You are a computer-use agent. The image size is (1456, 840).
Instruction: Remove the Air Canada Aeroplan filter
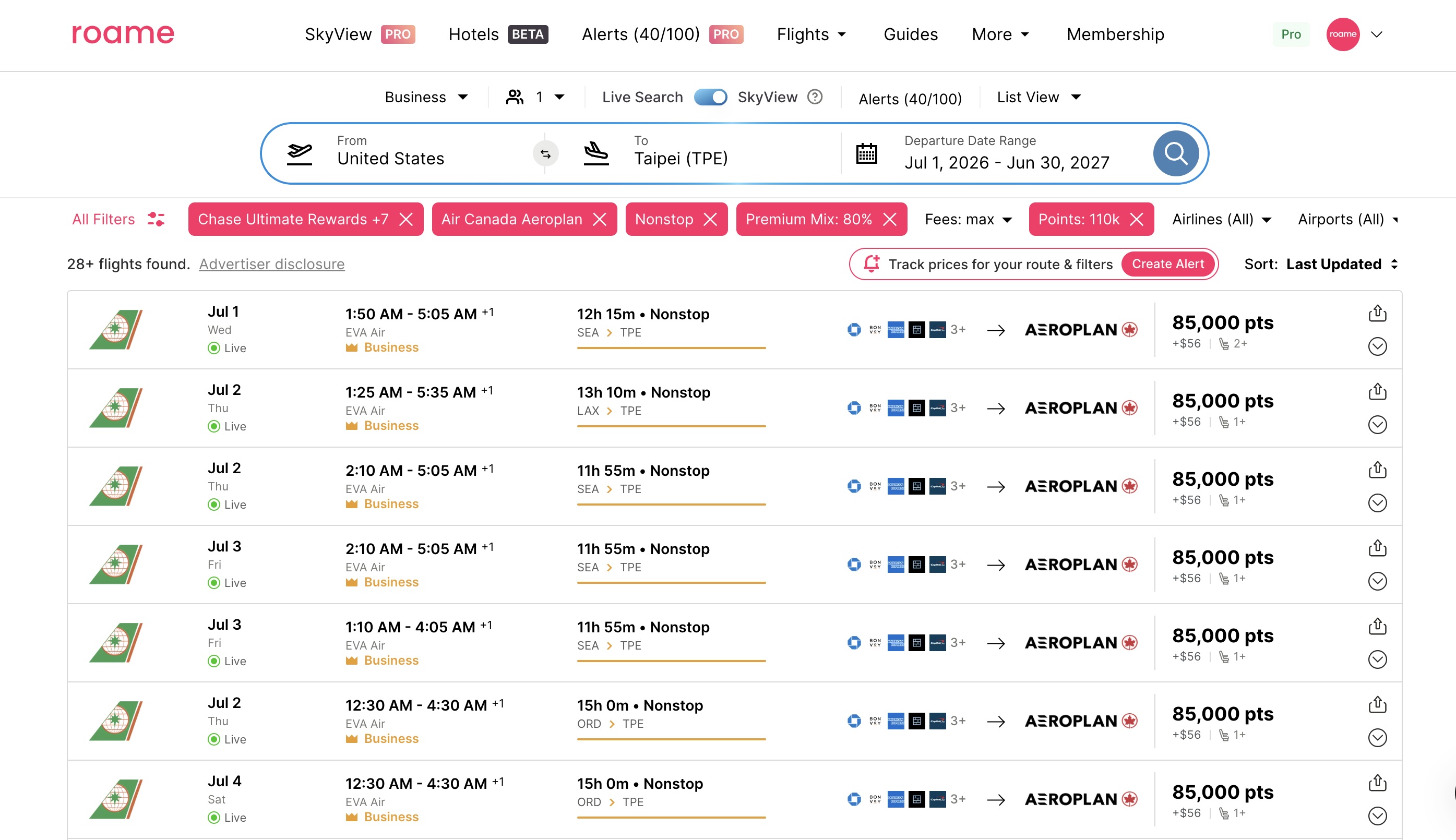pos(600,219)
